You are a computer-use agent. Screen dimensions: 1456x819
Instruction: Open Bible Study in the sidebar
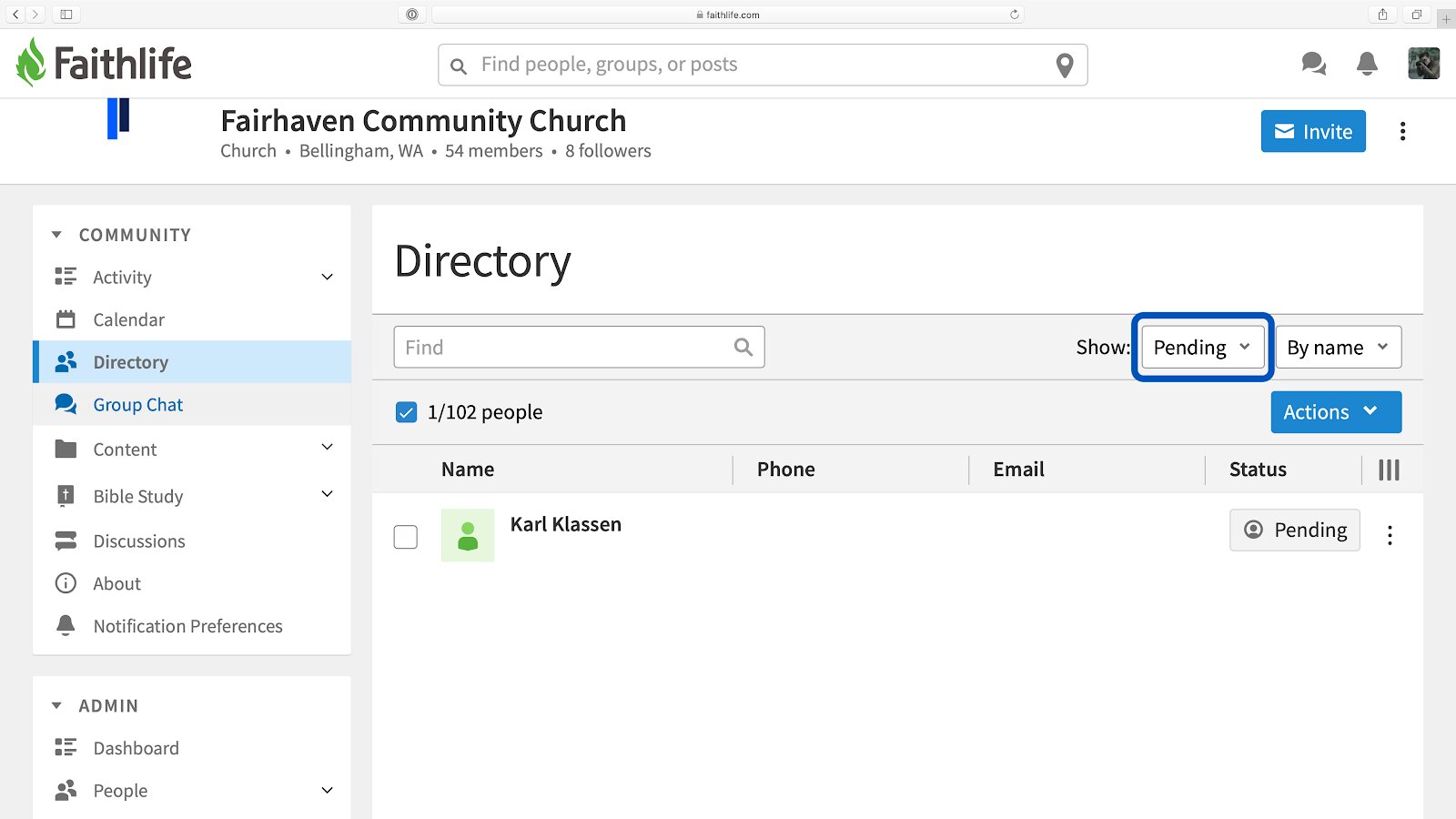click(137, 497)
